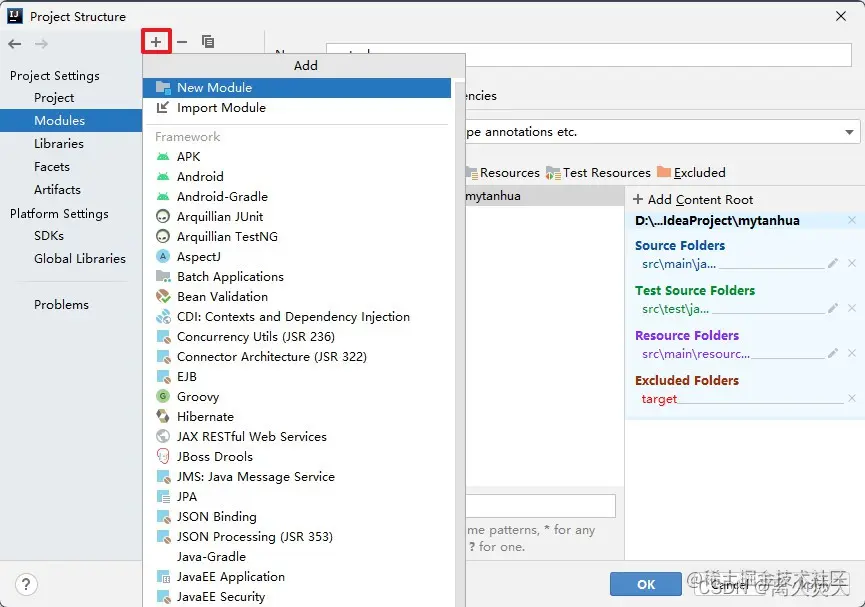Unmark src\main\ja... source folder
865x607 pixels.
point(852,263)
